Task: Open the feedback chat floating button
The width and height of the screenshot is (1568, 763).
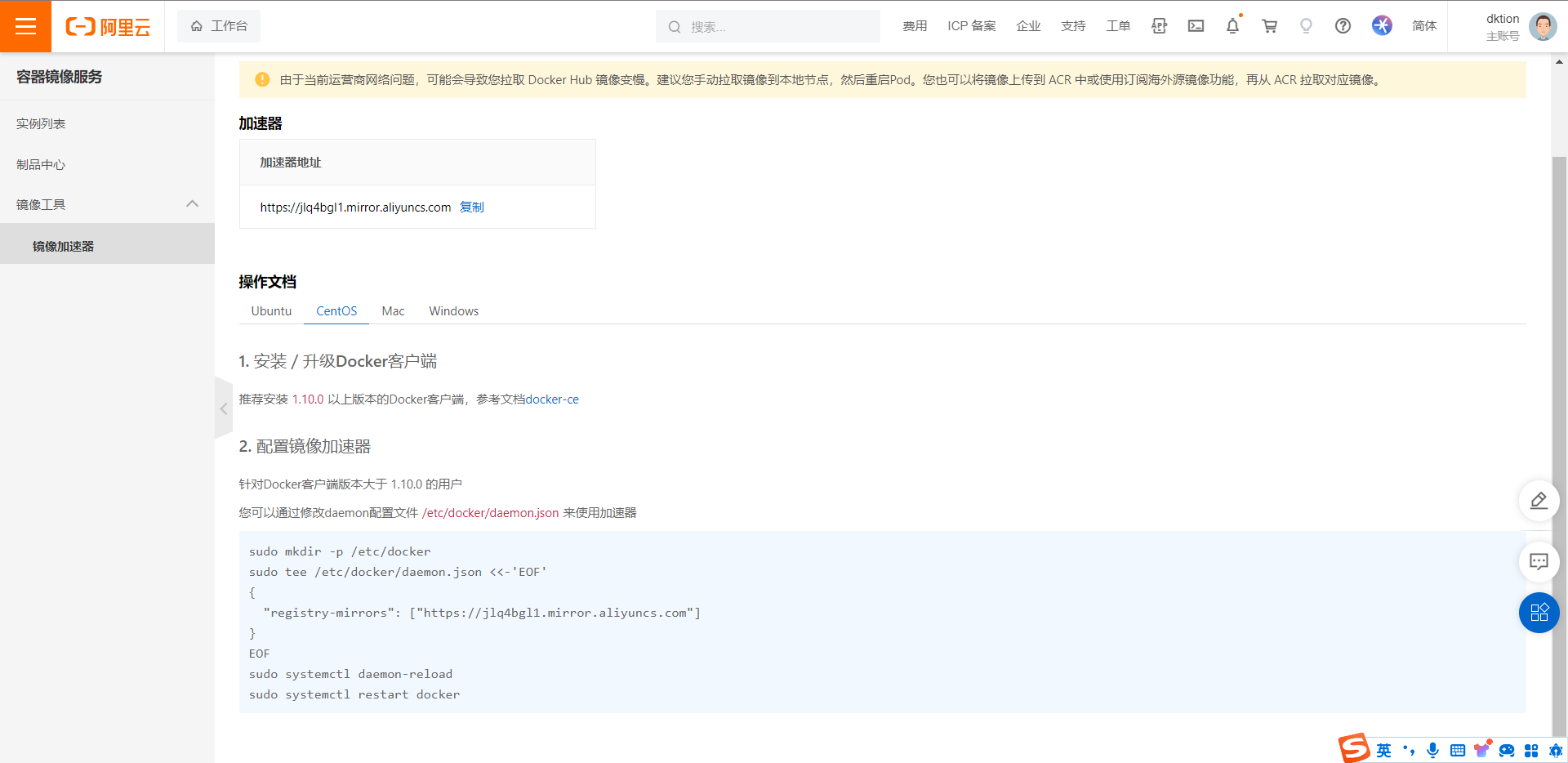Action: [1539, 561]
